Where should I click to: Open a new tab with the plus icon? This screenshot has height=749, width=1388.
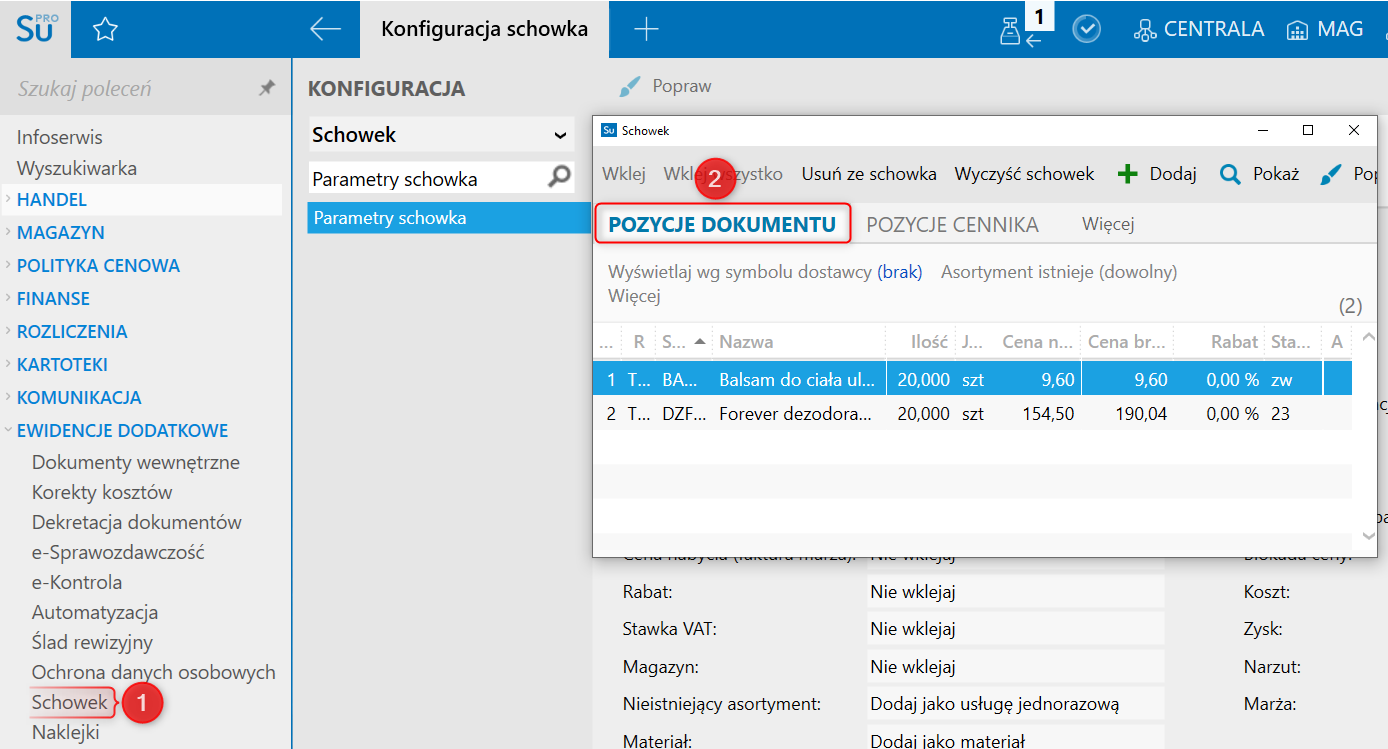[x=647, y=30]
